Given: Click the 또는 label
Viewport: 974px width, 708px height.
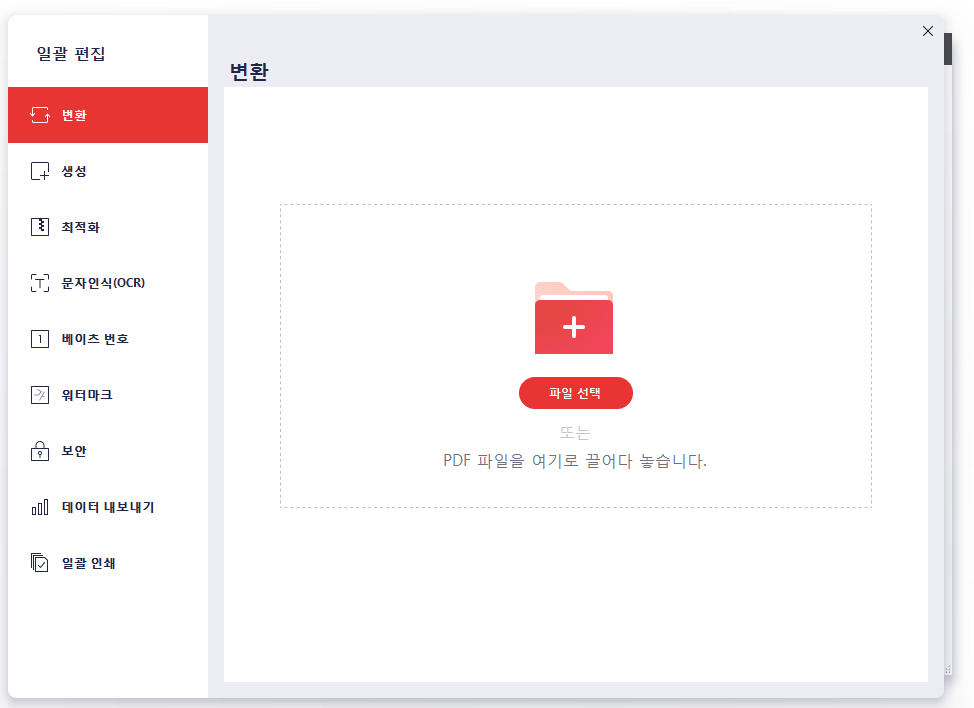Looking at the screenshot, I should (575, 432).
